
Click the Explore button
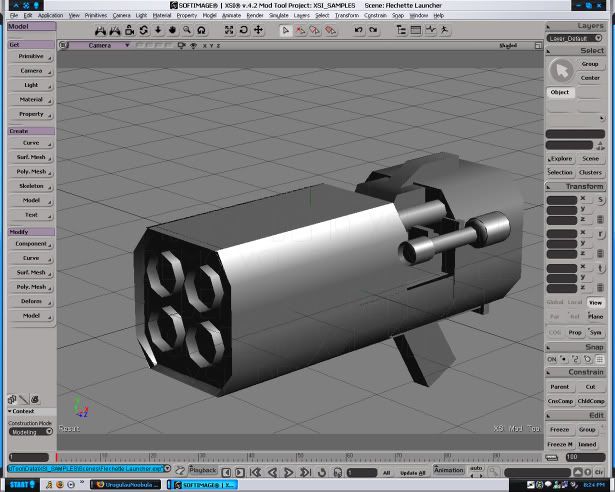(x=561, y=159)
